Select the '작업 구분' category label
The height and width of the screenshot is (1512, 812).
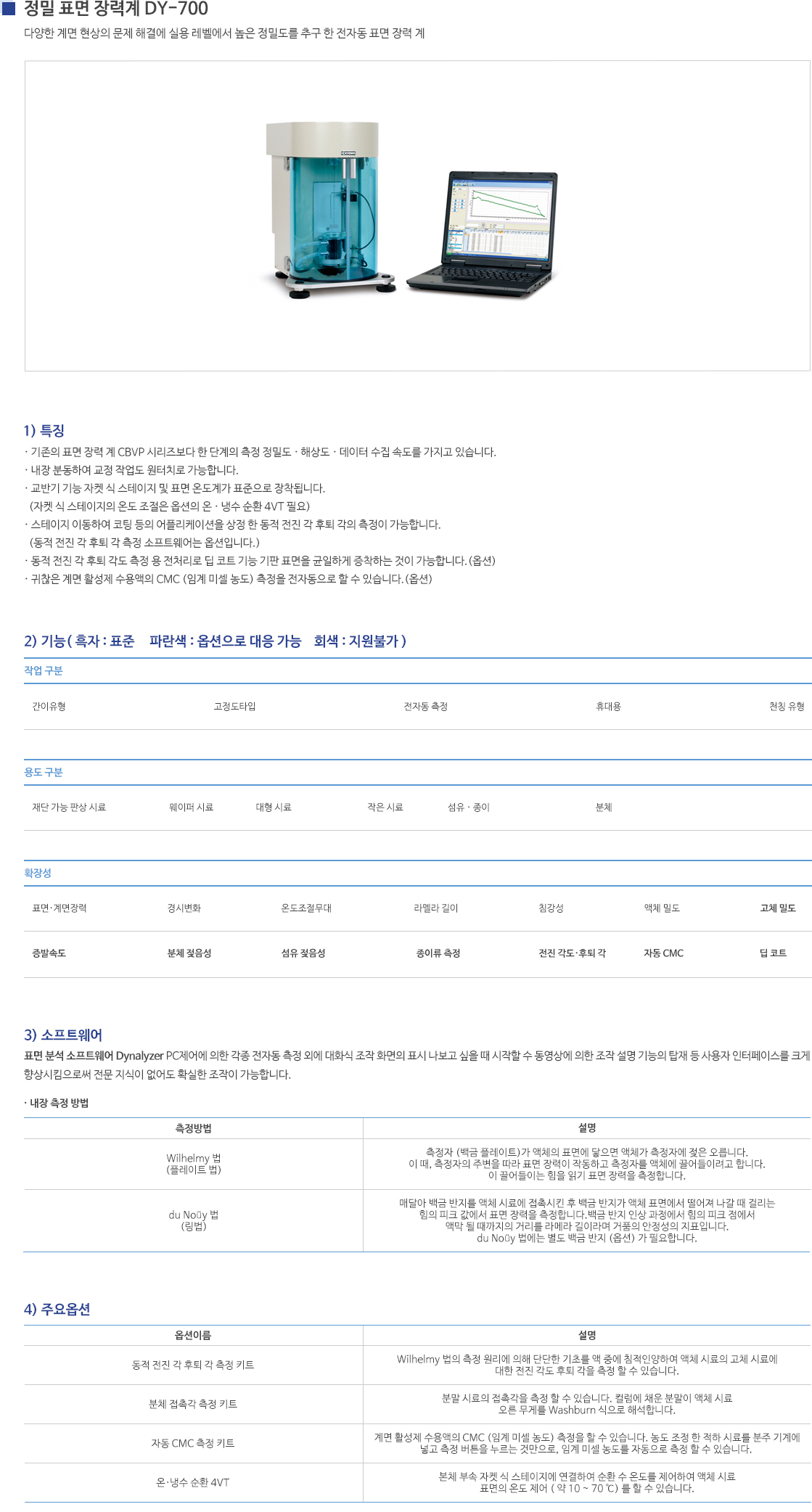click(x=44, y=671)
